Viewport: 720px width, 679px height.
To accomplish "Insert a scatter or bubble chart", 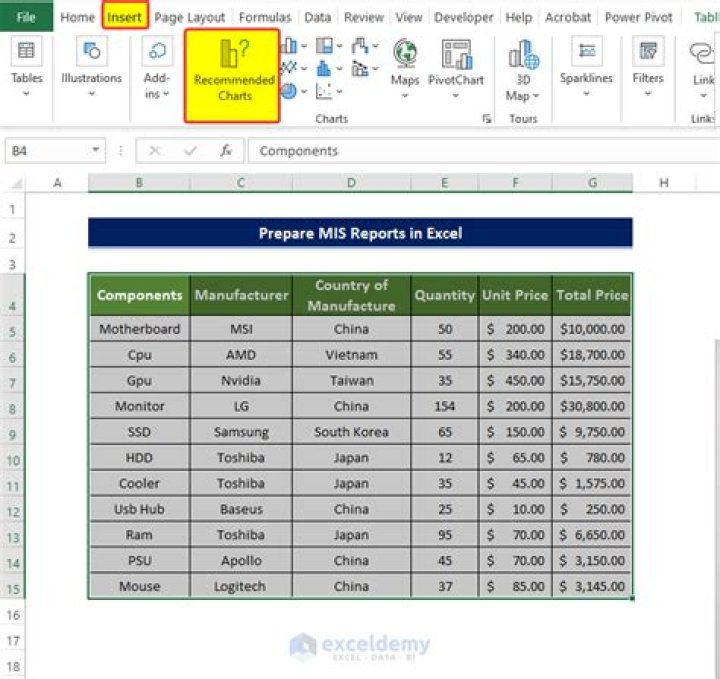I will tap(324, 91).
